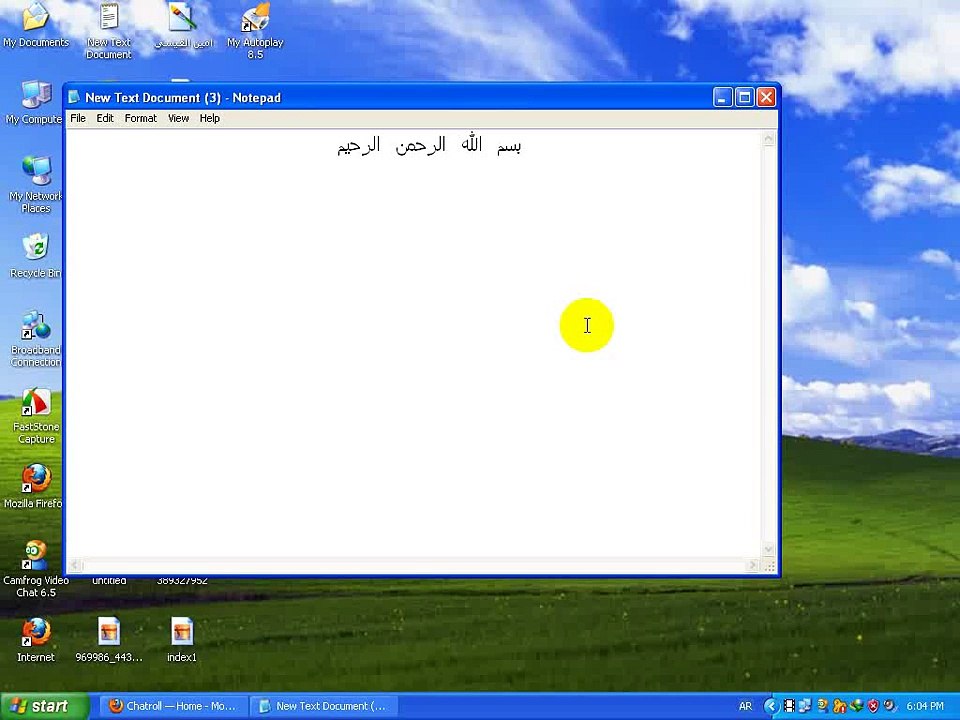
Task: Click the horizontal scrollbar right arrow
Action: click(x=753, y=566)
